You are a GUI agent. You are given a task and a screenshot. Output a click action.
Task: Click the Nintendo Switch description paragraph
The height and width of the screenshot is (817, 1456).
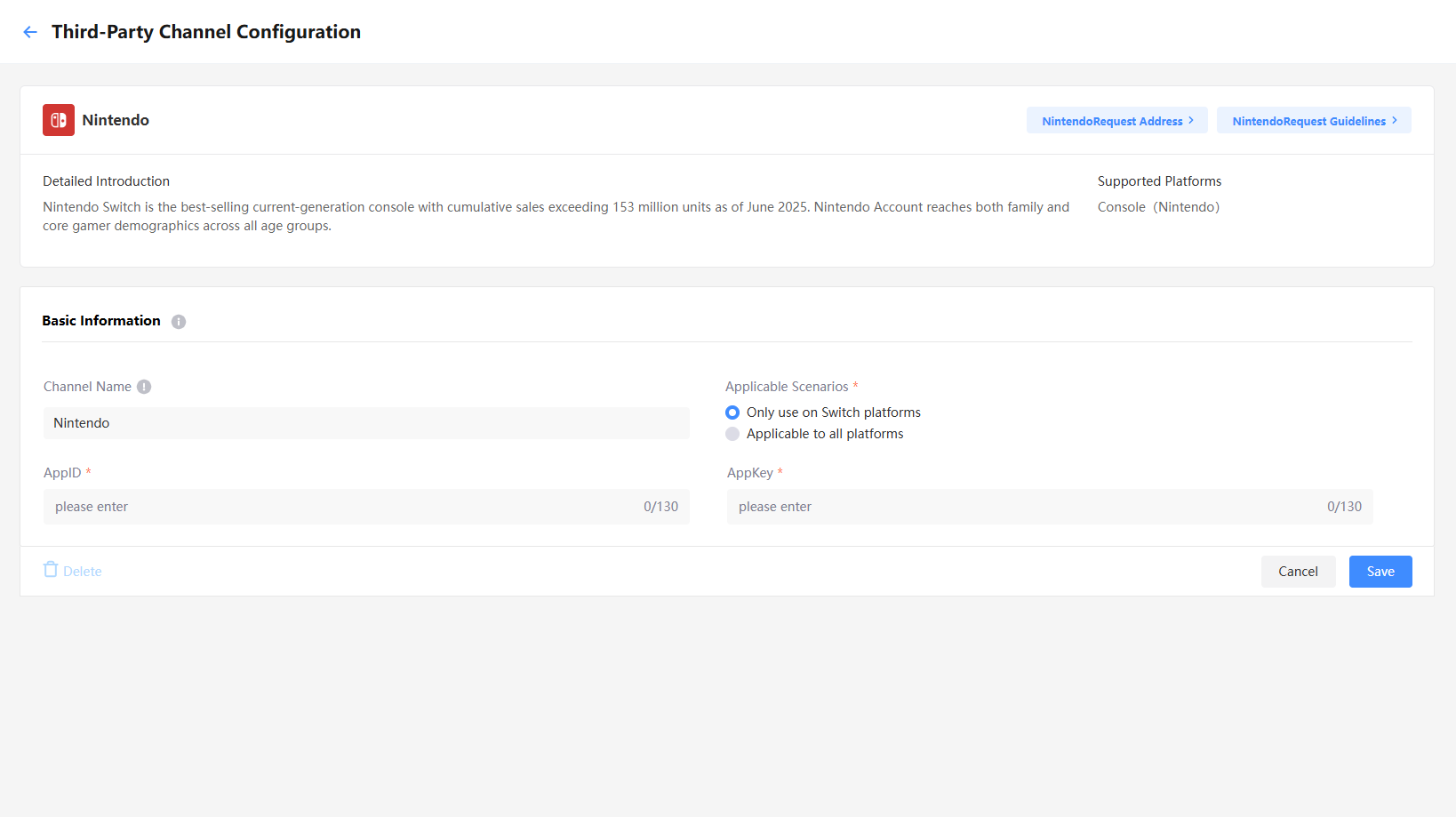click(x=556, y=216)
